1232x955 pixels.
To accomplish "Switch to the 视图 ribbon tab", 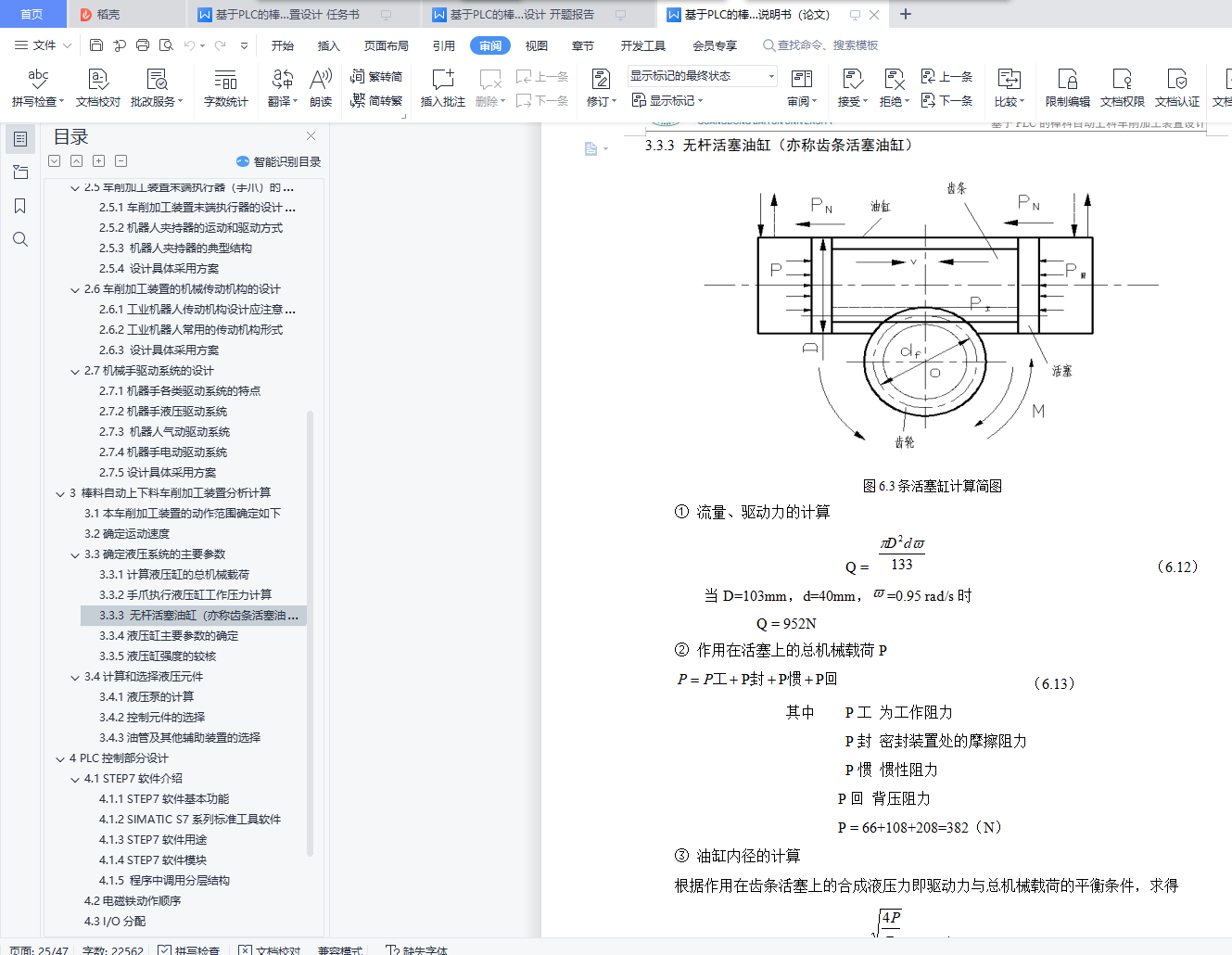I will tap(537, 45).
